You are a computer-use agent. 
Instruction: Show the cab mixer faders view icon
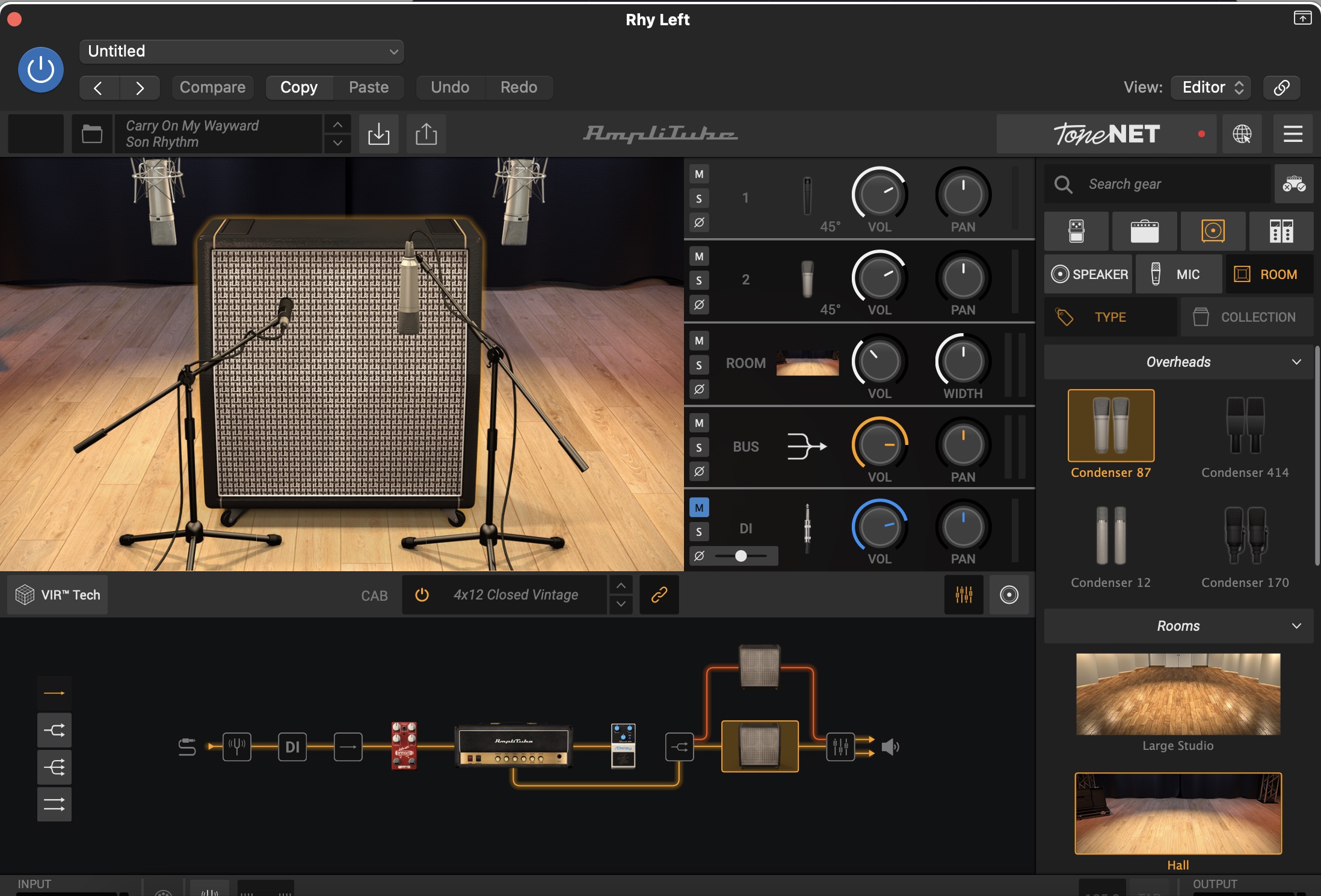click(x=964, y=595)
